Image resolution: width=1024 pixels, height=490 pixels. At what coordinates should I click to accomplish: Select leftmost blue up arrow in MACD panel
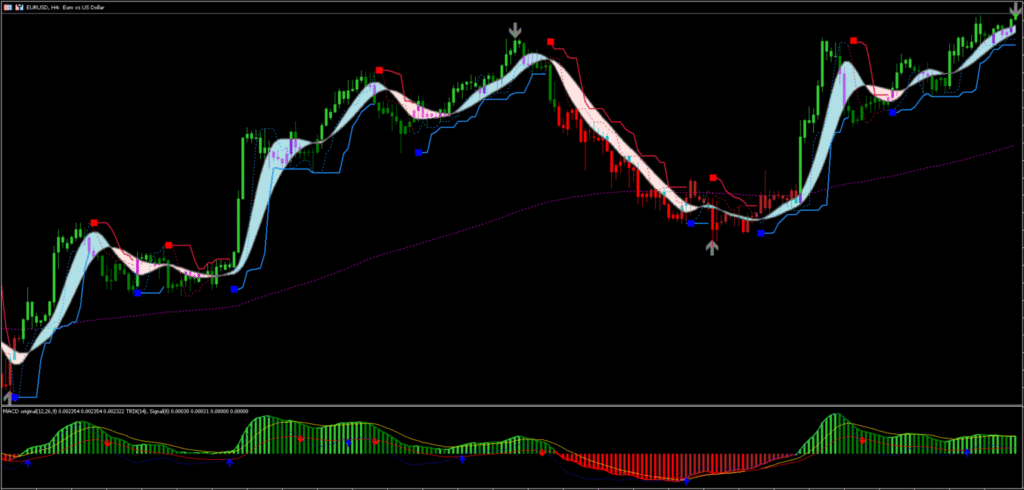[28, 463]
